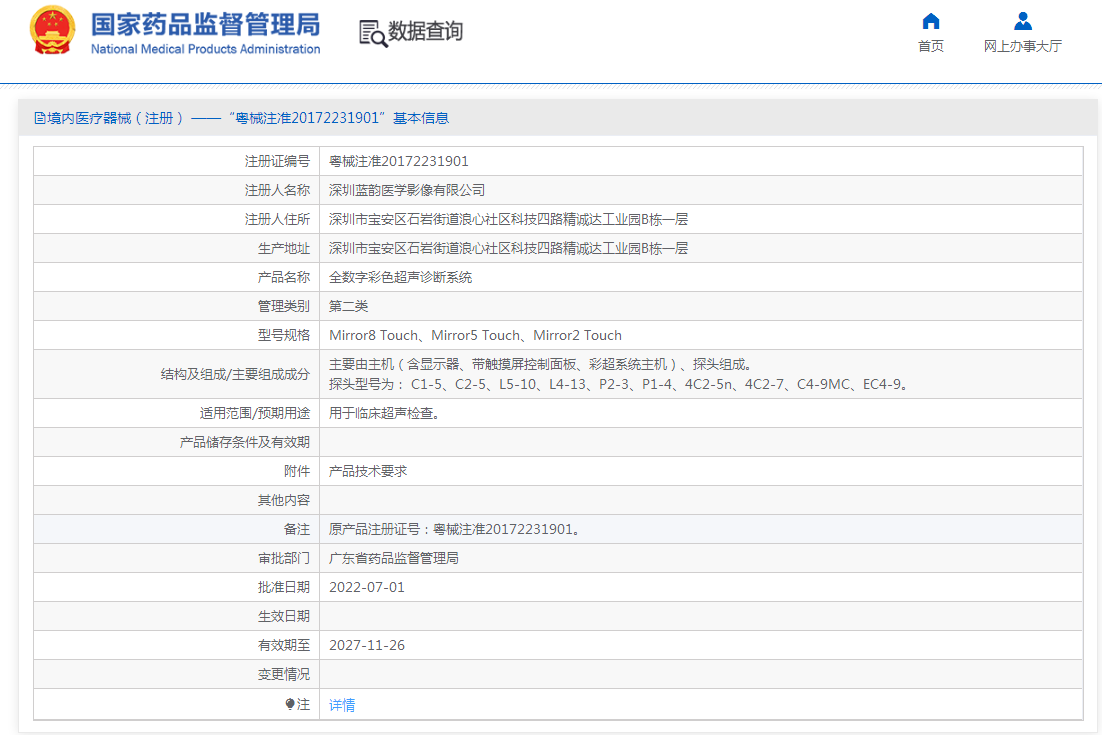Select product name 全数字彩色超声诊断系统
Viewport: 1102px width, 735px height.
401,277
